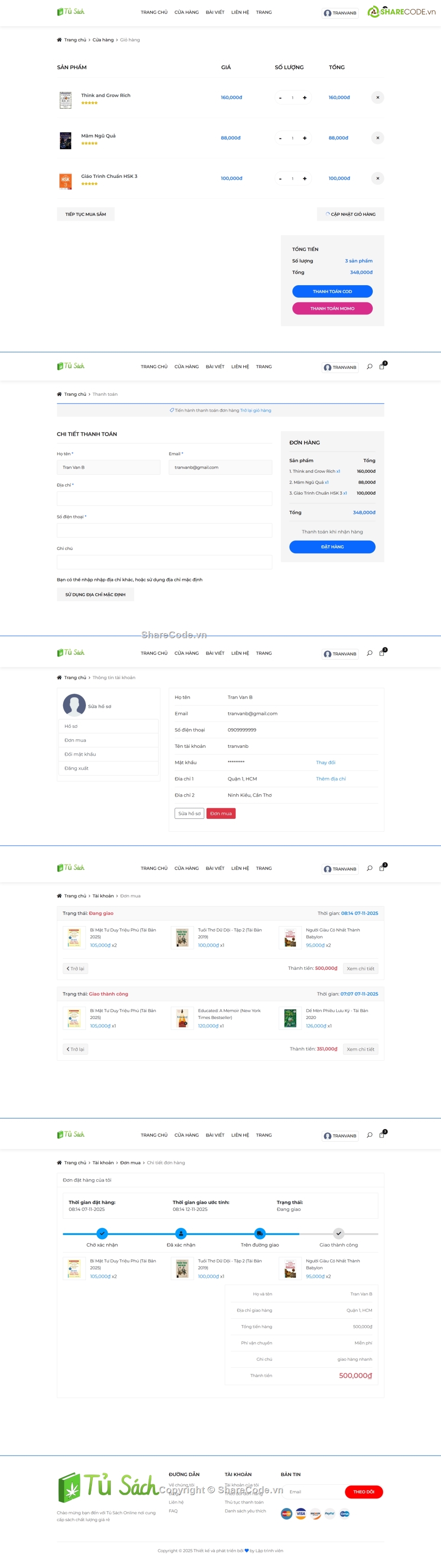
Task: Click CỬA HÀNG in the cart page menu
Action: 187,12
